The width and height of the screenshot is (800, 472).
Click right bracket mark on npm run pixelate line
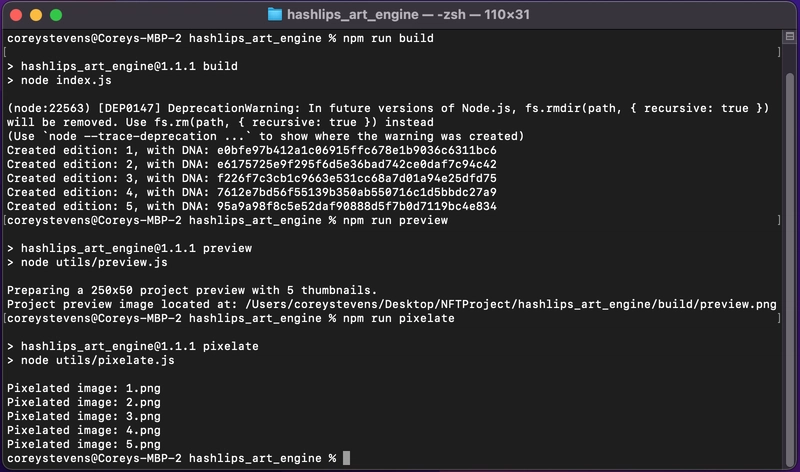click(x=779, y=318)
